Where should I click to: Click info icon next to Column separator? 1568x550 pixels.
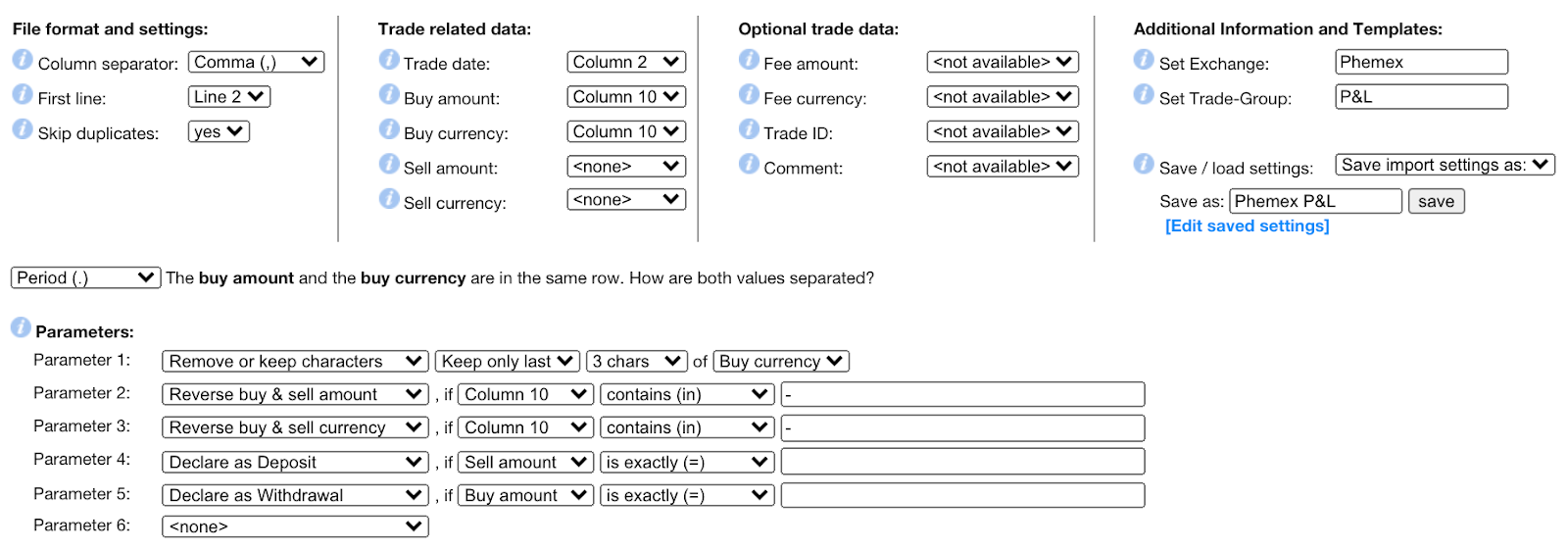tap(23, 60)
